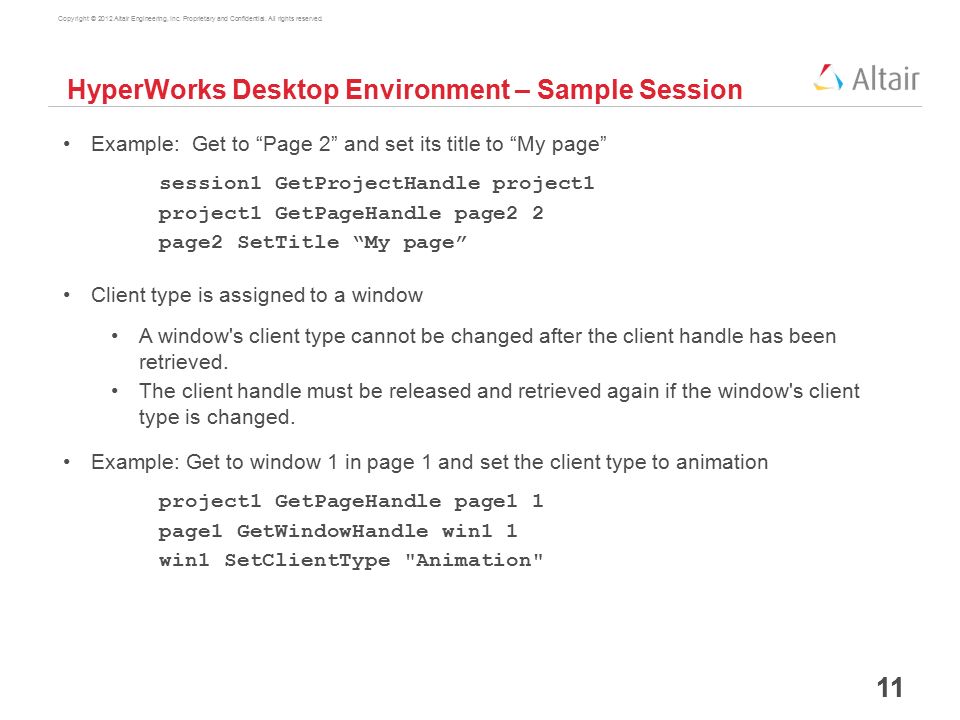Click code line 'page1 GetWindowHandle win1 1'
The image size is (960, 720).
[x=338, y=531]
